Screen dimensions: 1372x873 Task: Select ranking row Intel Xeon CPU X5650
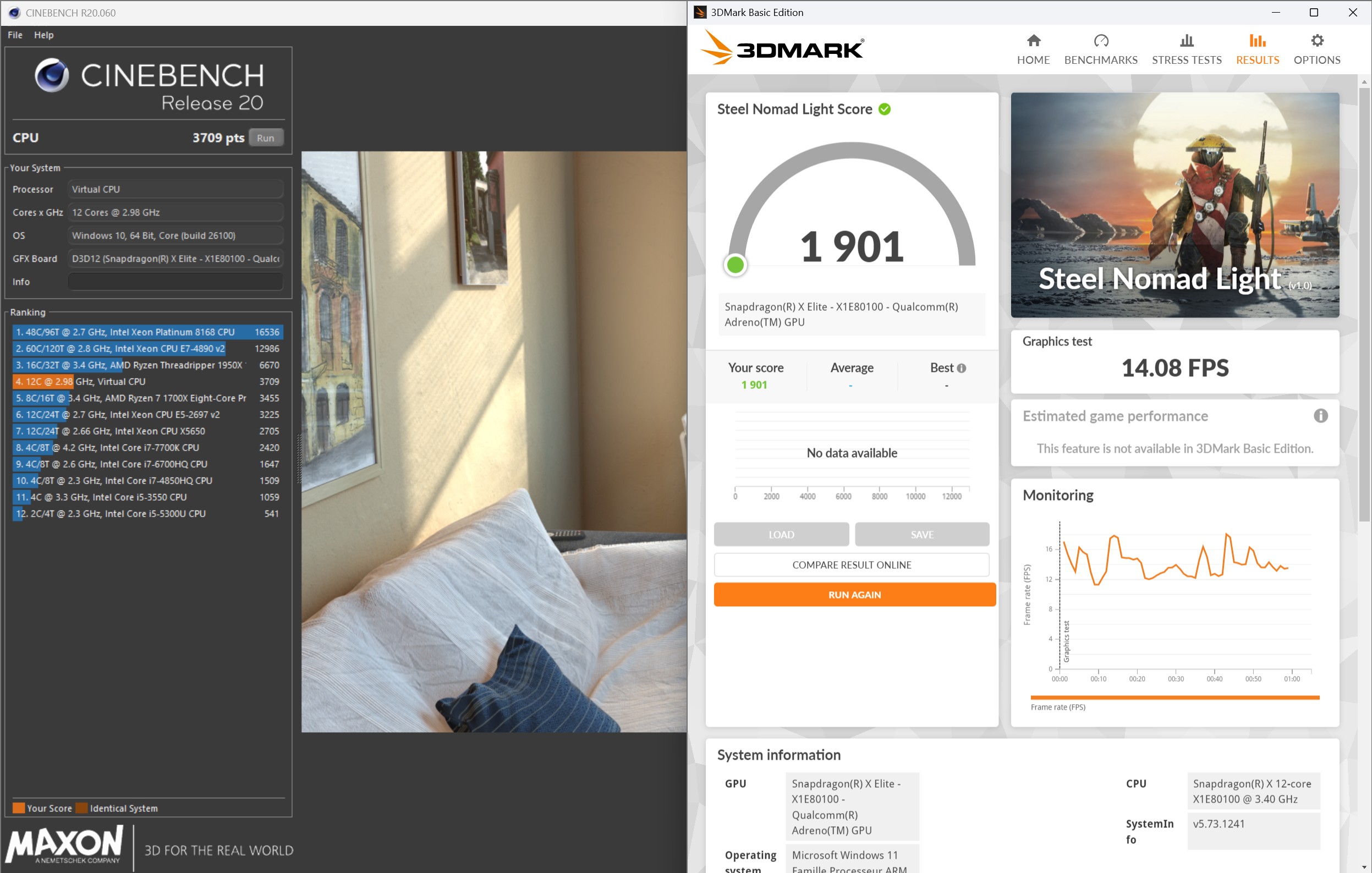(x=147, y=431)
